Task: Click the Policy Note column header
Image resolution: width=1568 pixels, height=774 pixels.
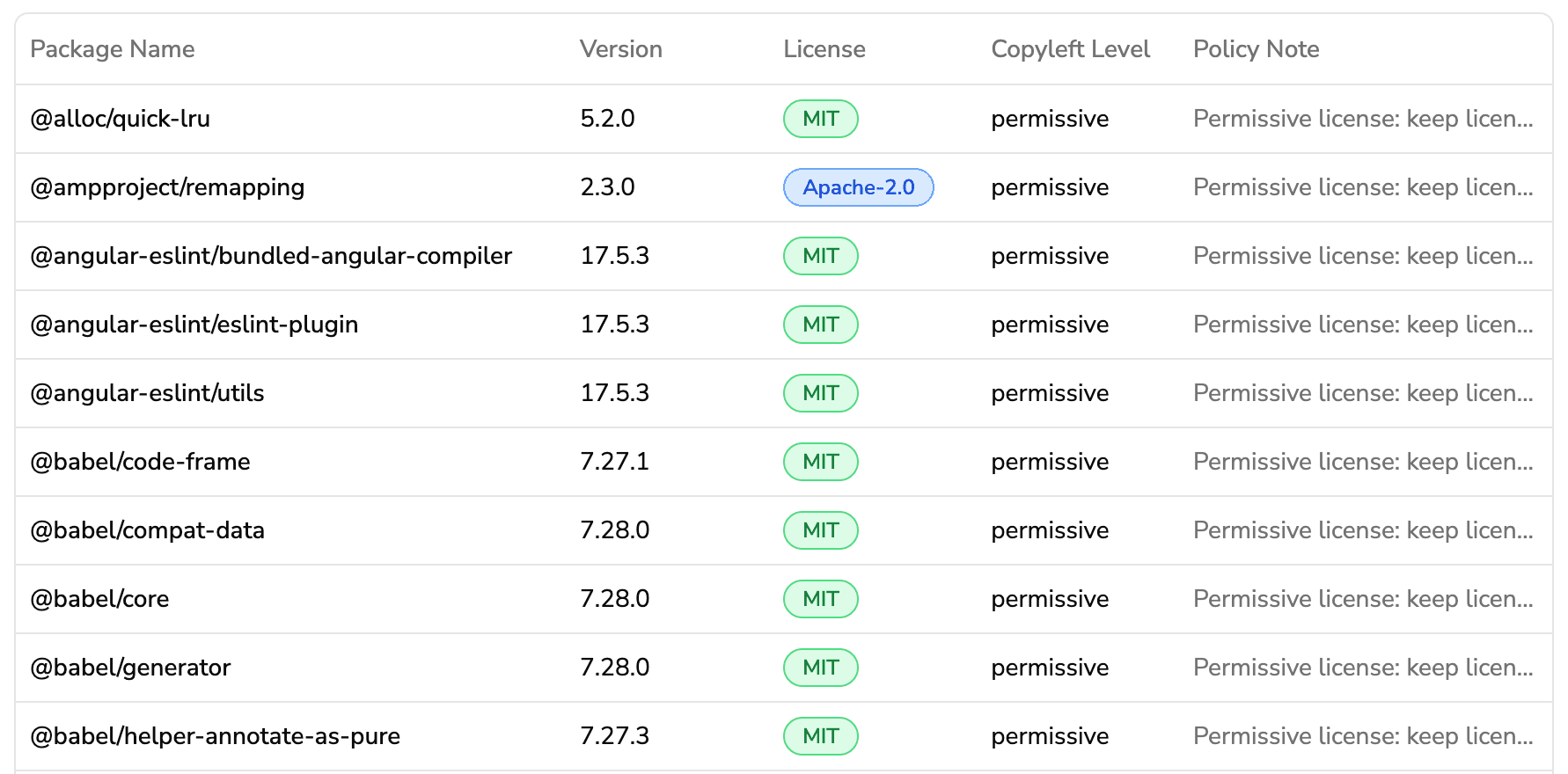Action: pyautogui.click(x=1256, y=49)
